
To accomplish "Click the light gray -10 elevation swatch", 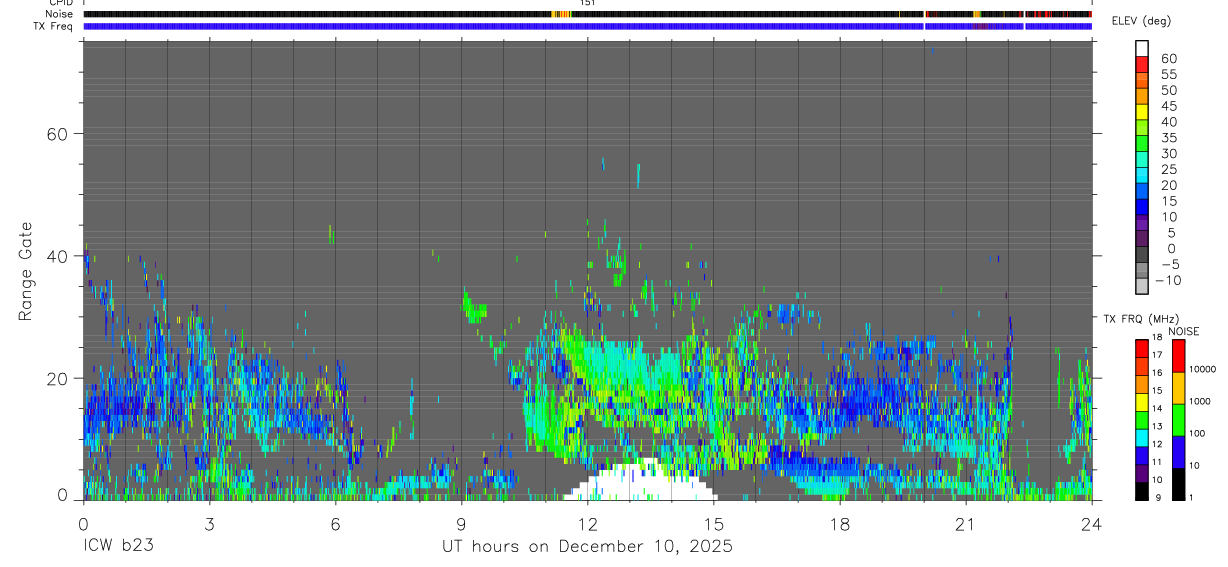I will [x=1142, y=286].
